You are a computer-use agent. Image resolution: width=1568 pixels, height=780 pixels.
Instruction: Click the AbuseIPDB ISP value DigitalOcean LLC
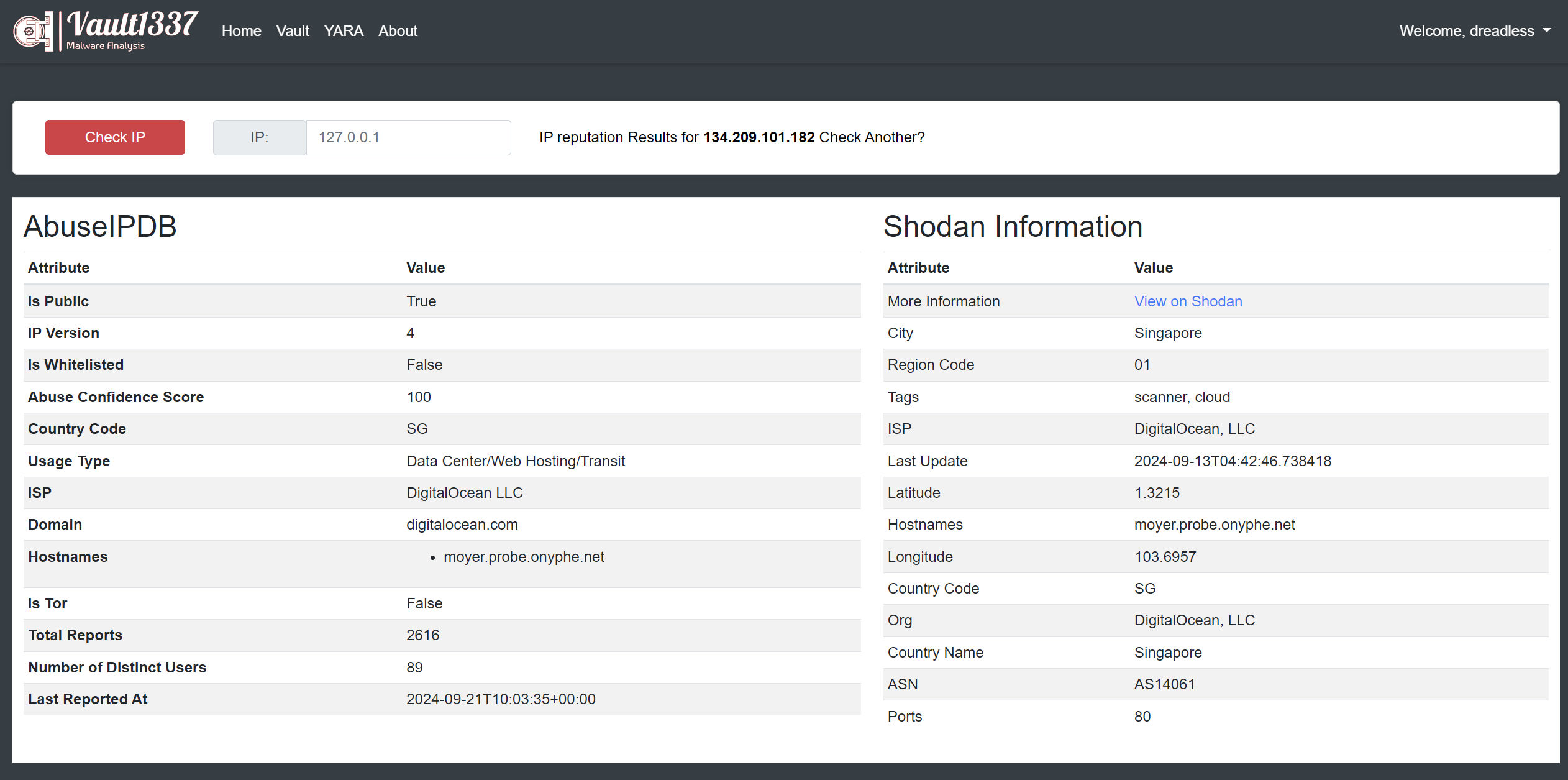465,493
